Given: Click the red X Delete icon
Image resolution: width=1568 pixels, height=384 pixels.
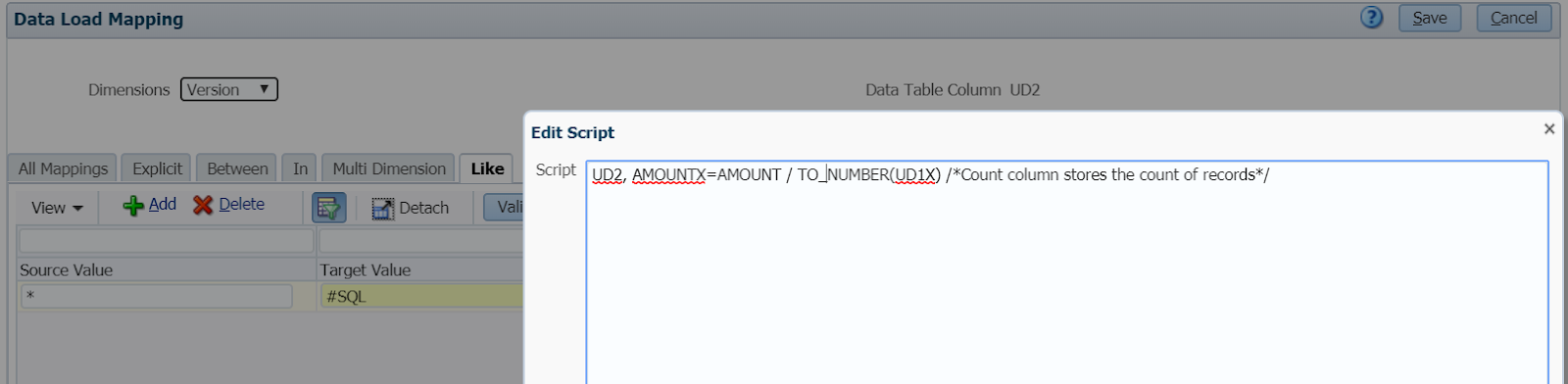Looking at the screenshot, I should tap(203, 205).
